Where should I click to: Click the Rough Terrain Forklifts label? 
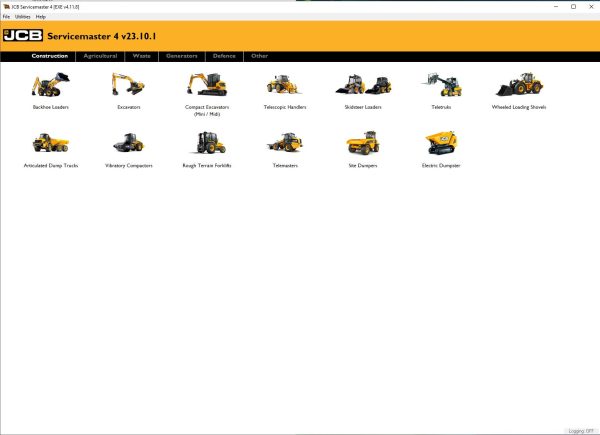[x=207, y=166]
